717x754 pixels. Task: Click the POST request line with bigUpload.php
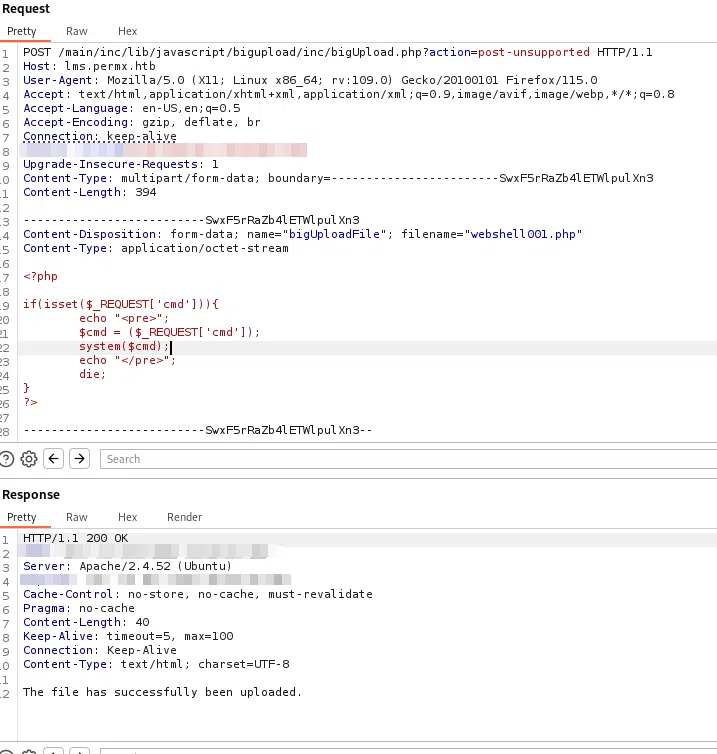click(x=338, y=52)
